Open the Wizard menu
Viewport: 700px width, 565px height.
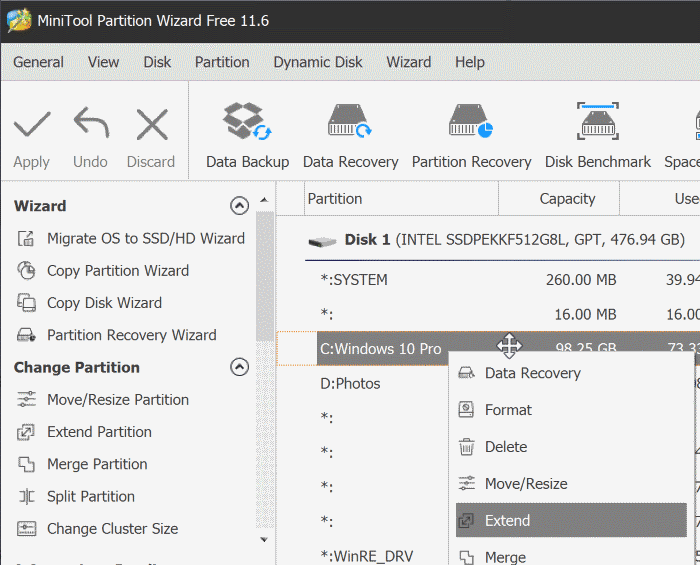[408, 62]
